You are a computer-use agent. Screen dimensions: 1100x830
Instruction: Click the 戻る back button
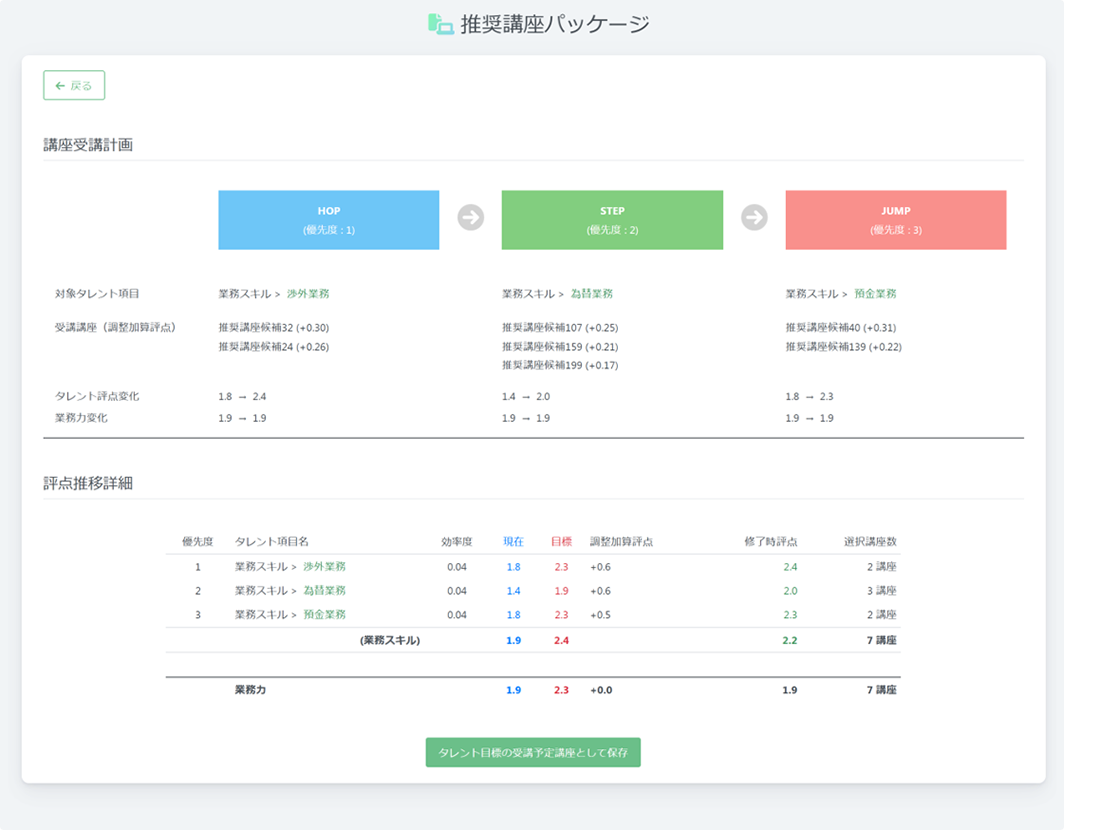pos(74,86)
